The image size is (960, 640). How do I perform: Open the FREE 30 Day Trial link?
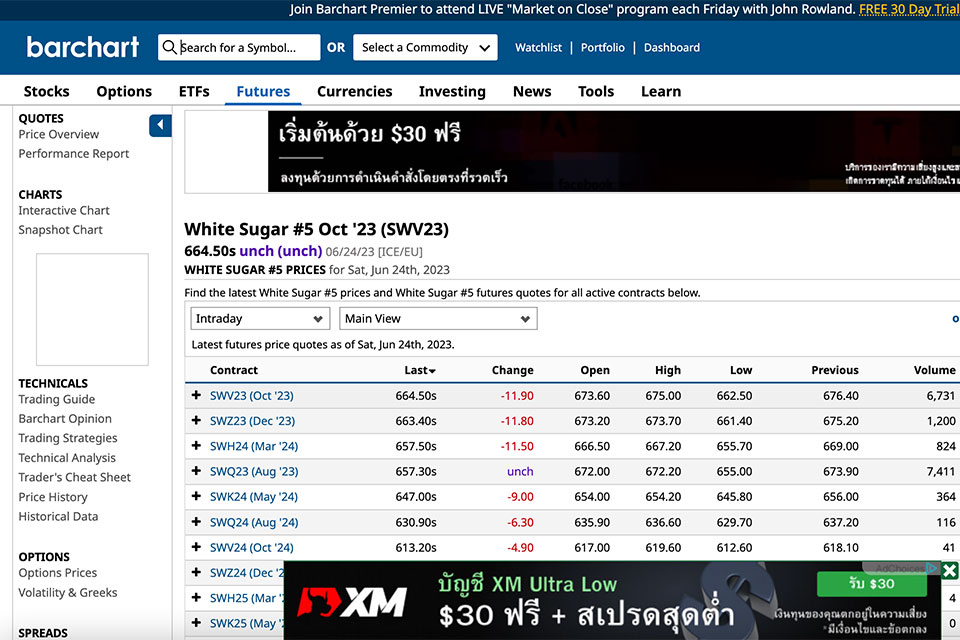[909, 9]
